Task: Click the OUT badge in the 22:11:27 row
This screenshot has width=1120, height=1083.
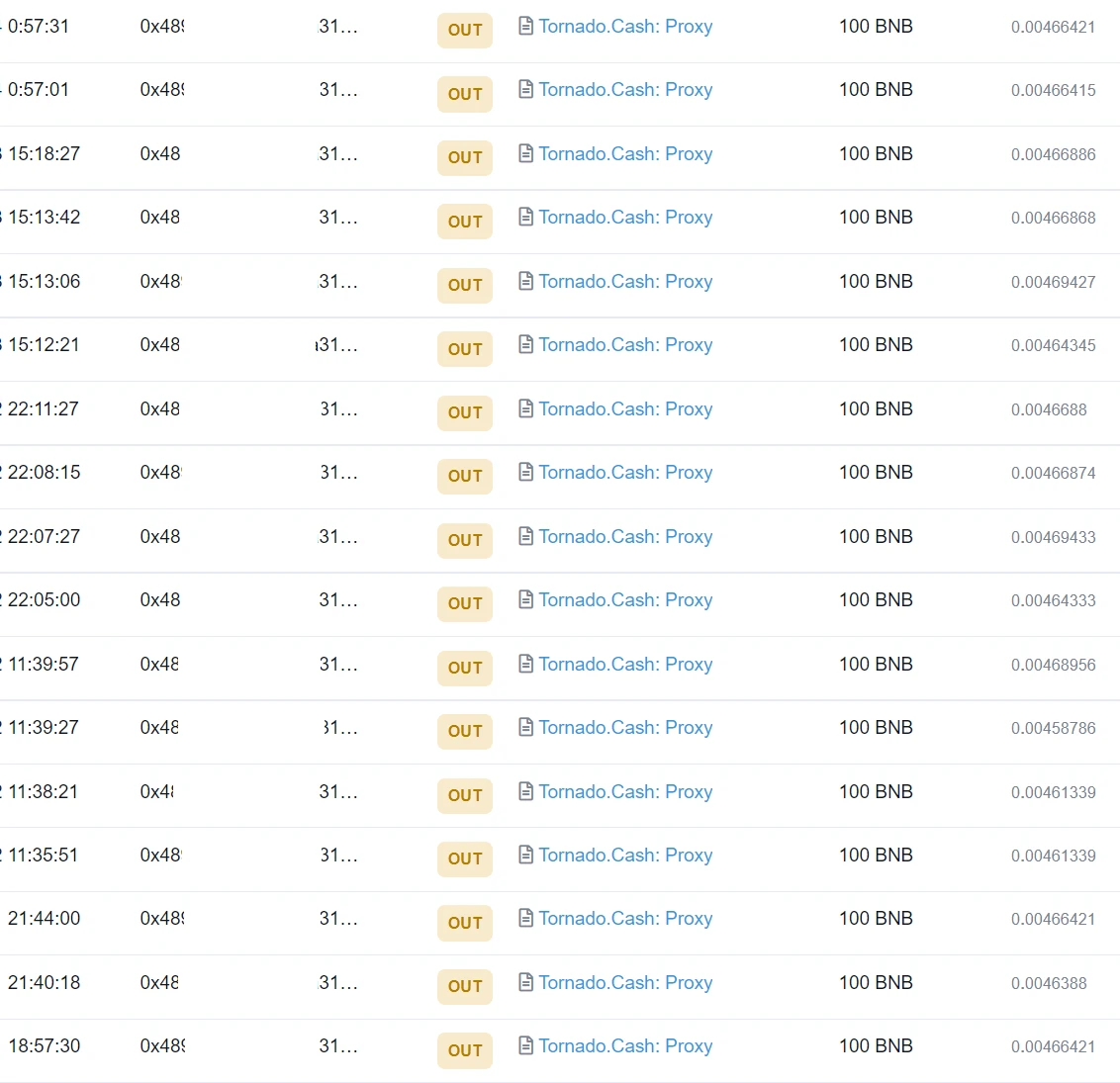Action: point(465,412)
